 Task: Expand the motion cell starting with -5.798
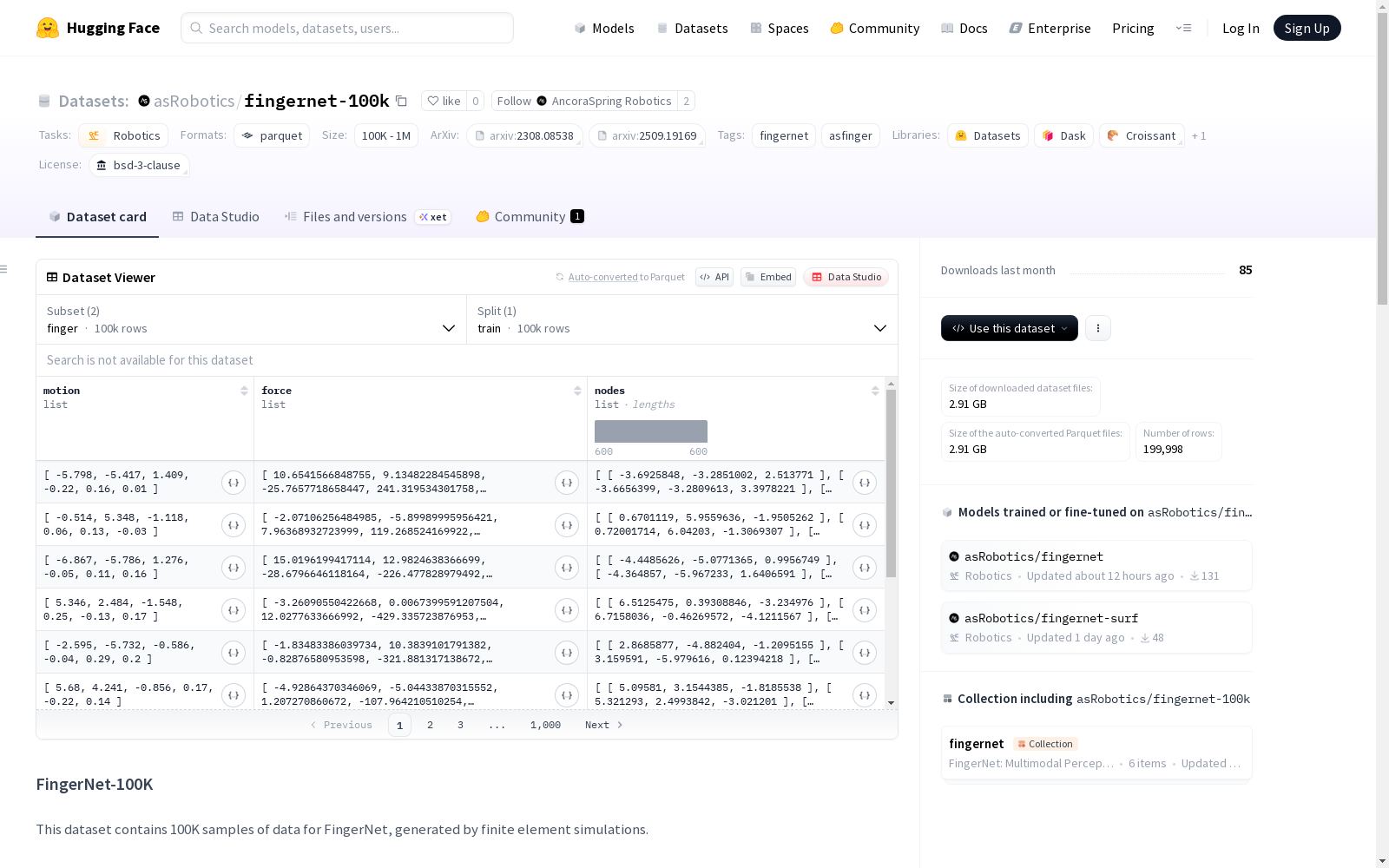pos(234,483)
